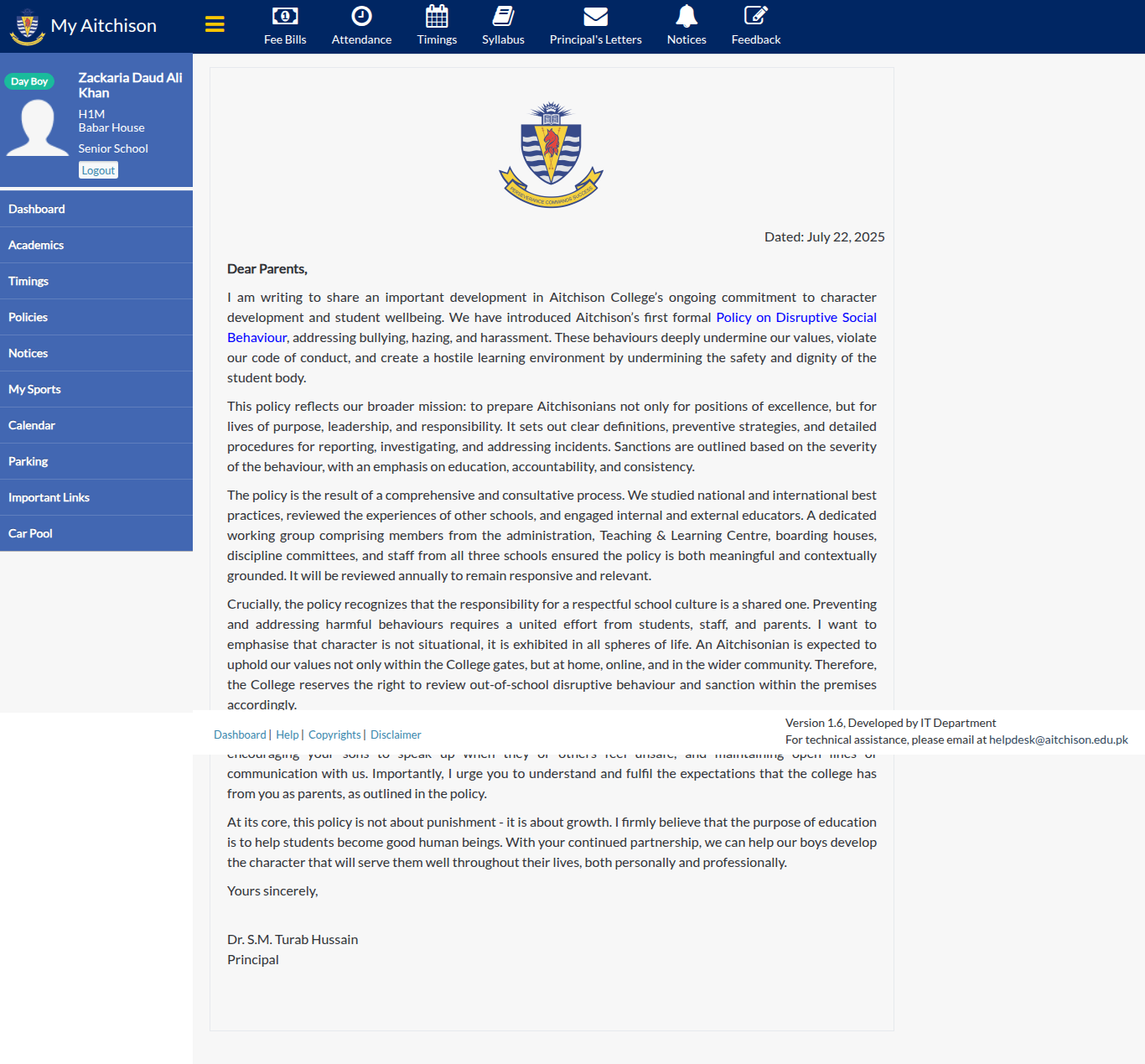
Task: Click the Senior School text
Action: point(113,148)
